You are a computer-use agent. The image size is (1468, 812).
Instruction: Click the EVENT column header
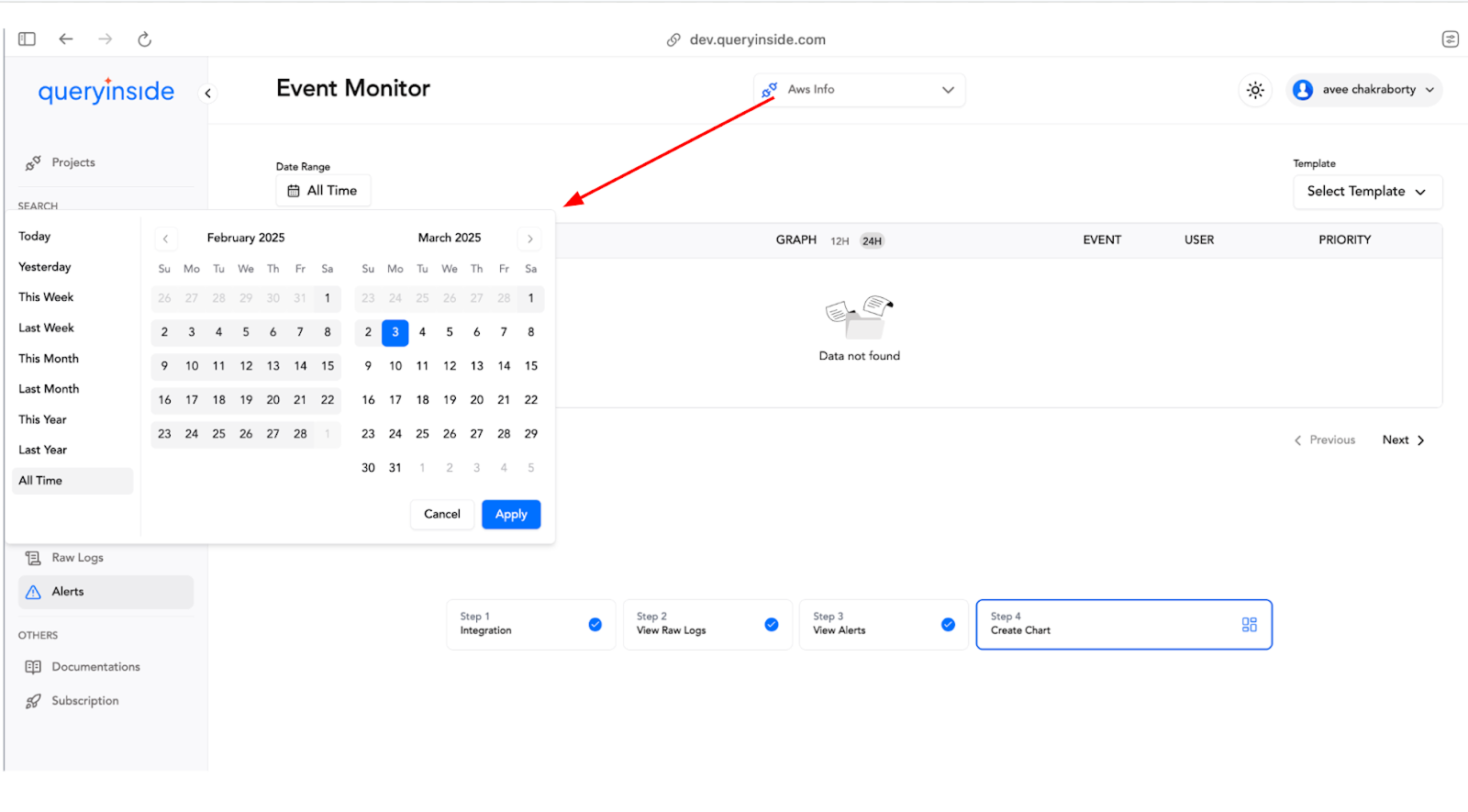(1102, 239)
